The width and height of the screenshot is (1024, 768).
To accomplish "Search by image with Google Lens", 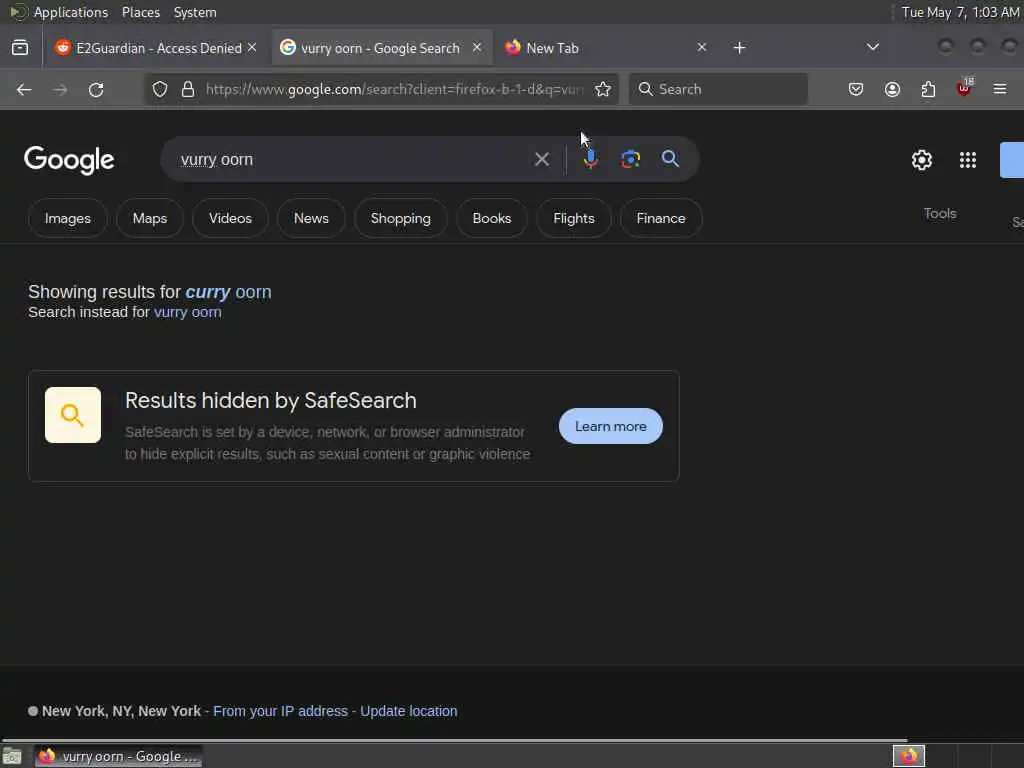I will 630,159.
